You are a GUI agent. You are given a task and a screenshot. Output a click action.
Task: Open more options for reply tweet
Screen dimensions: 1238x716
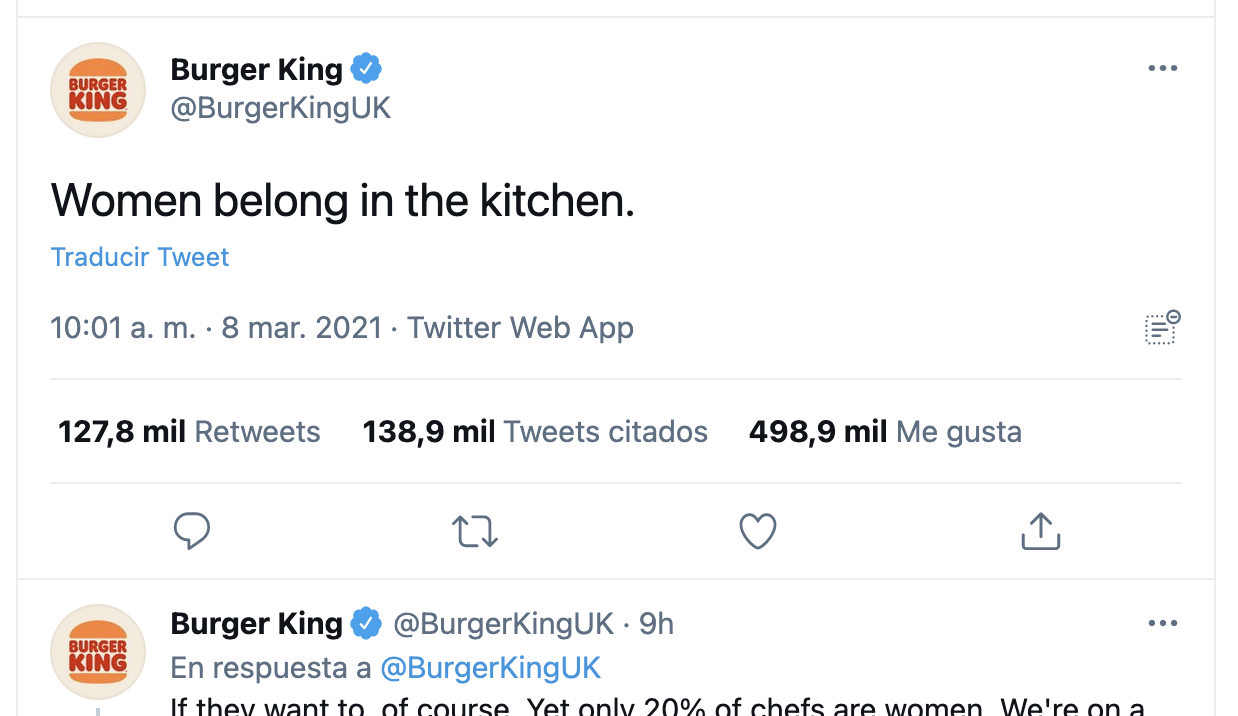pos(1162,624)
